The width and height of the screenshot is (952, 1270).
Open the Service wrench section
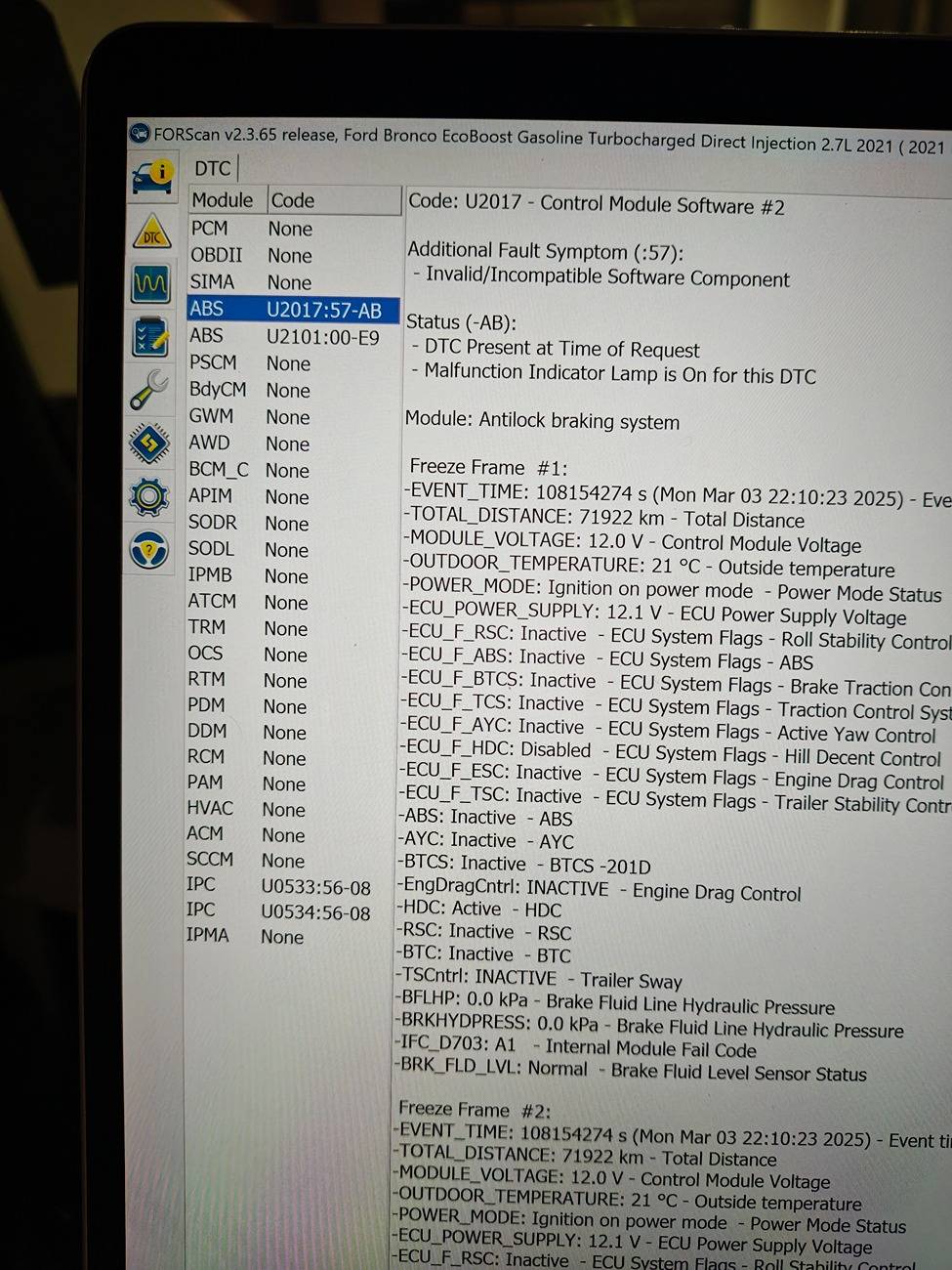[x=149, y=391]
